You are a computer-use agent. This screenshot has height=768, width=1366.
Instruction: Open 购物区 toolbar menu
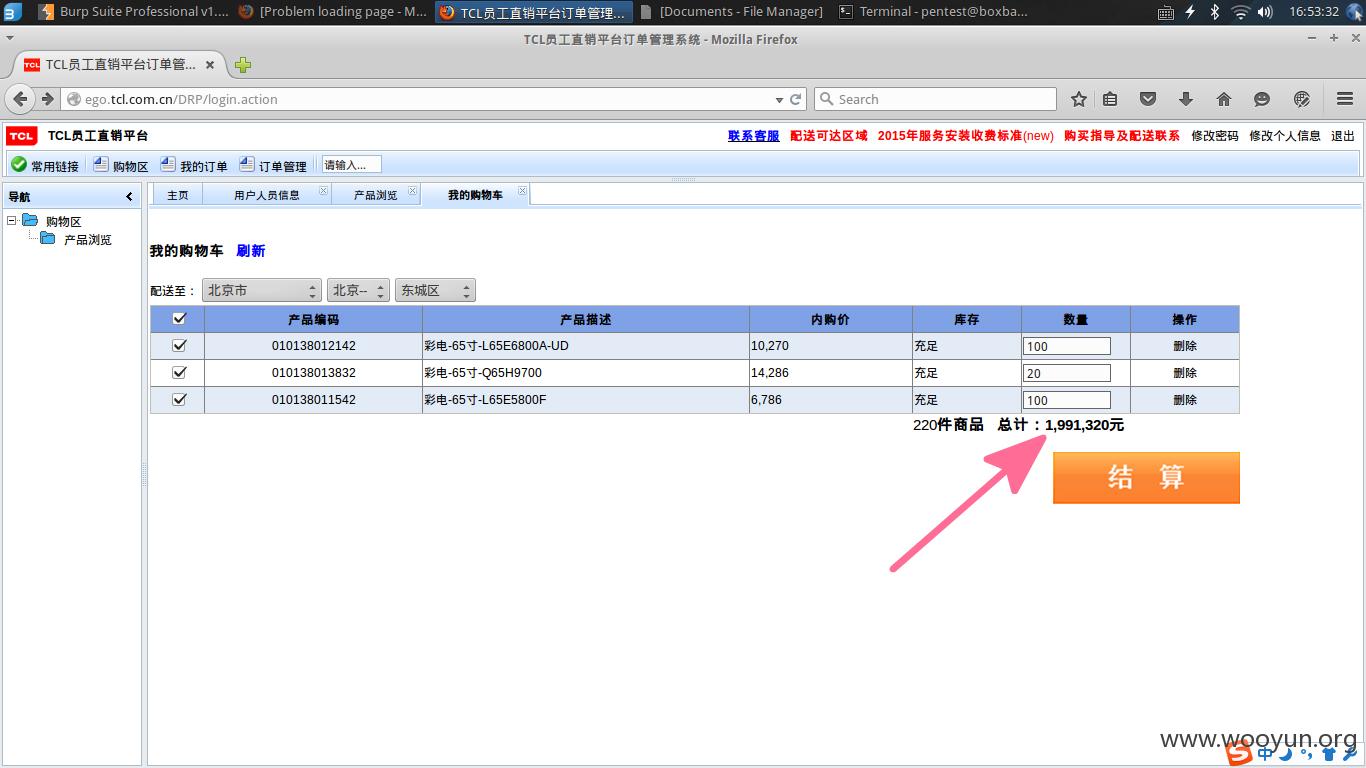pyautogui.click(x=120, y=165)
